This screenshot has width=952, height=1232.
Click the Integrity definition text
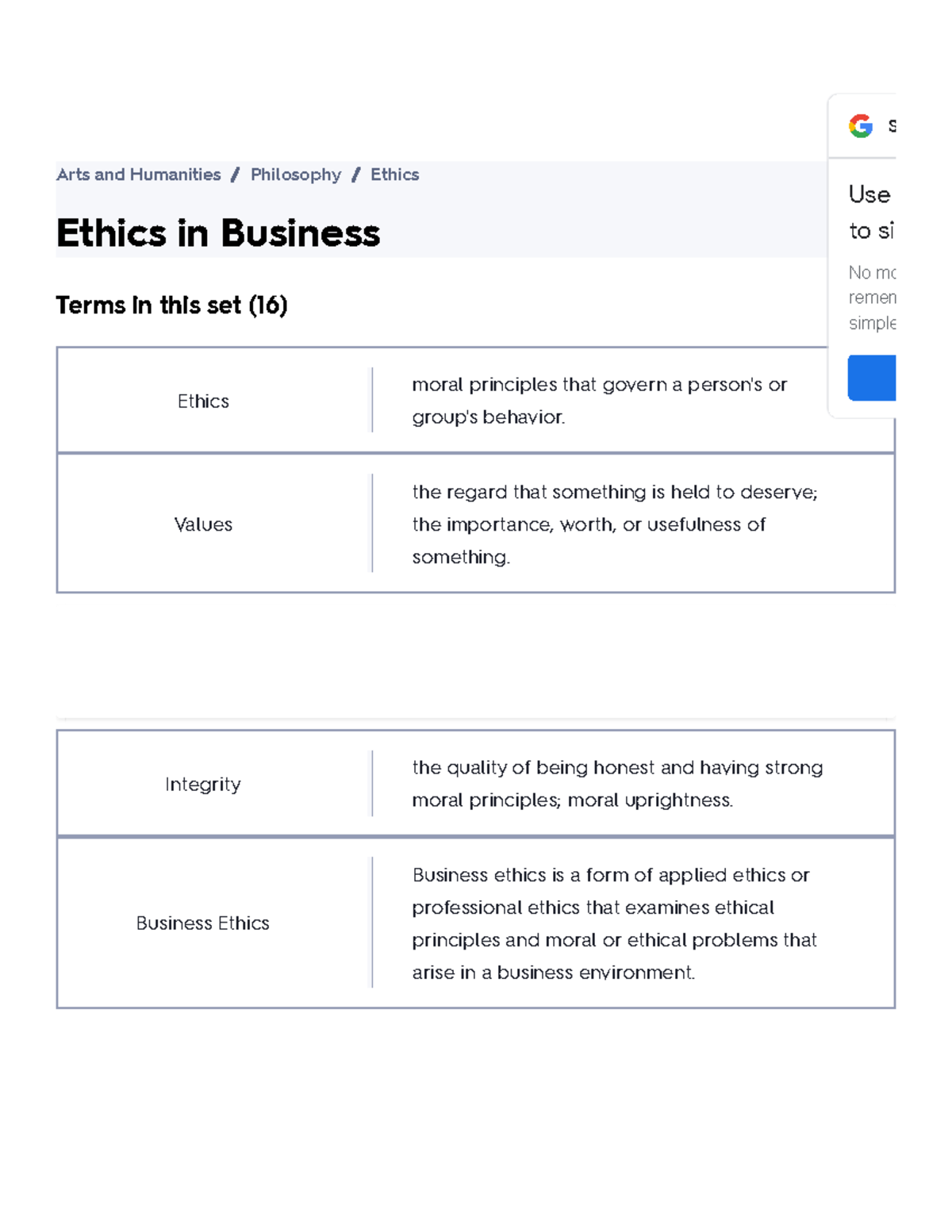(x=617, y=784)
